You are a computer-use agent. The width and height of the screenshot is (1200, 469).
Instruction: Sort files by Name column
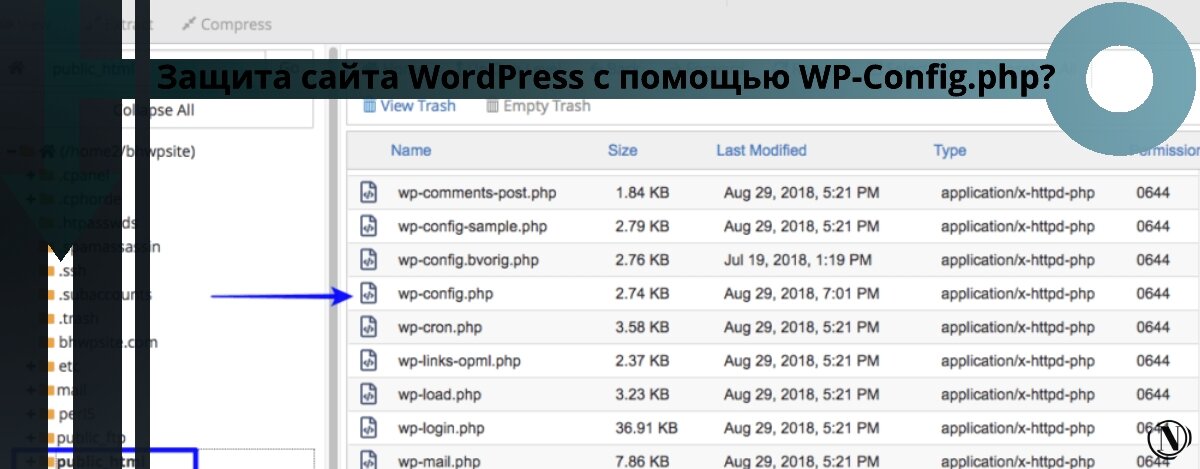(411, 150)
